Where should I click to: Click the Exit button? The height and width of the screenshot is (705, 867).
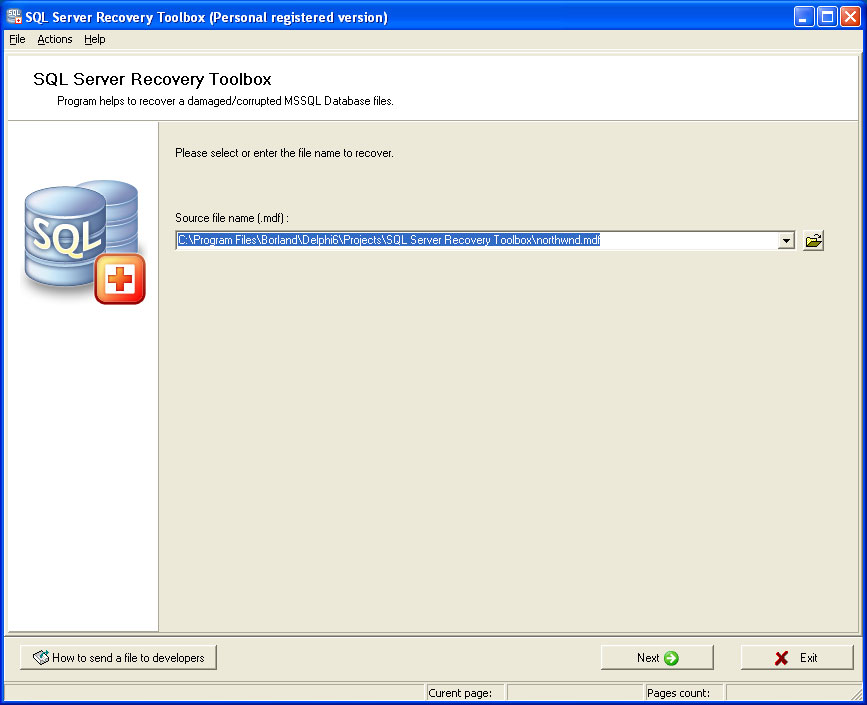797,657
